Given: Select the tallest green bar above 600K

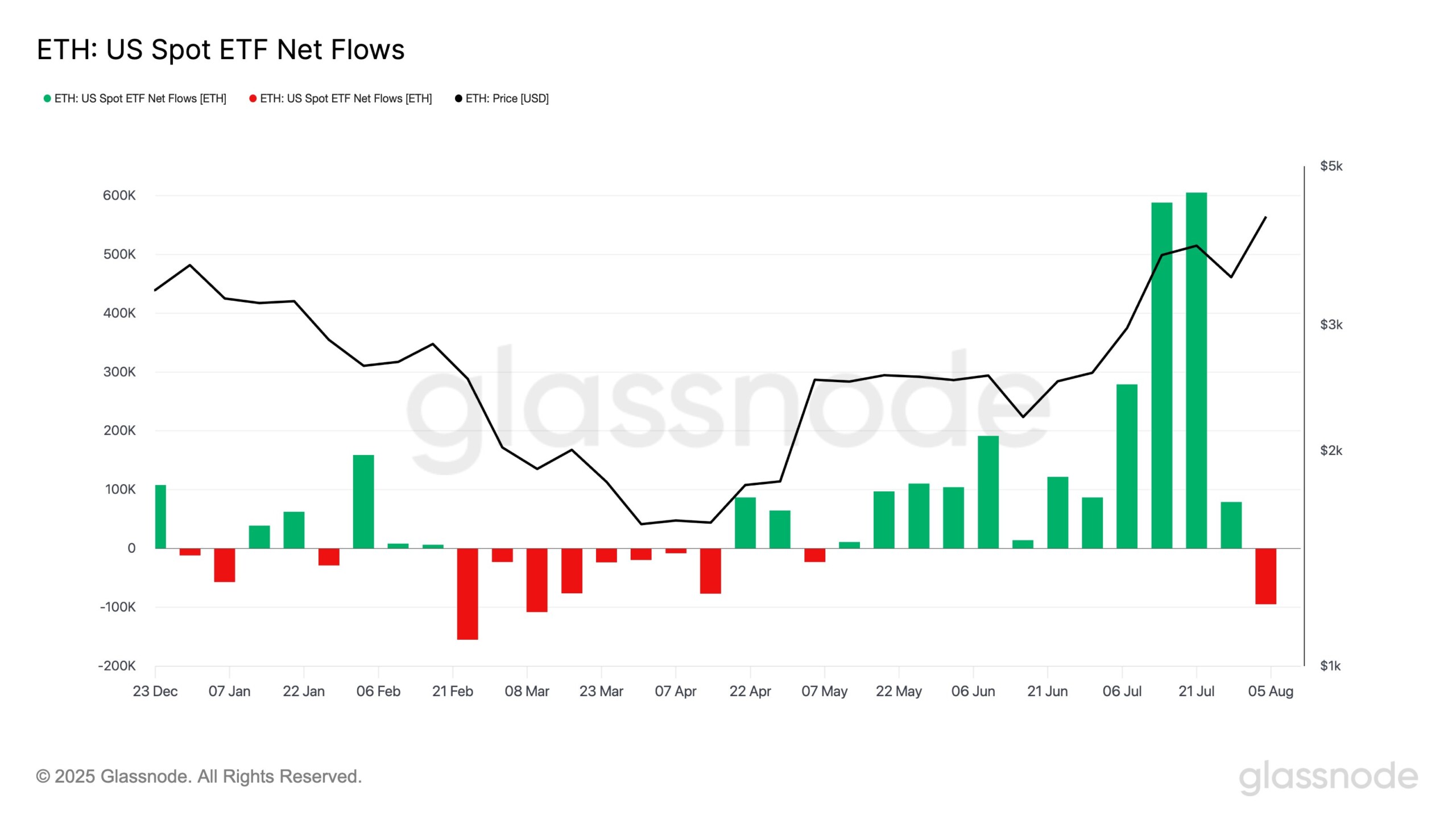Looking at the screenshot, I should 1196,370.
